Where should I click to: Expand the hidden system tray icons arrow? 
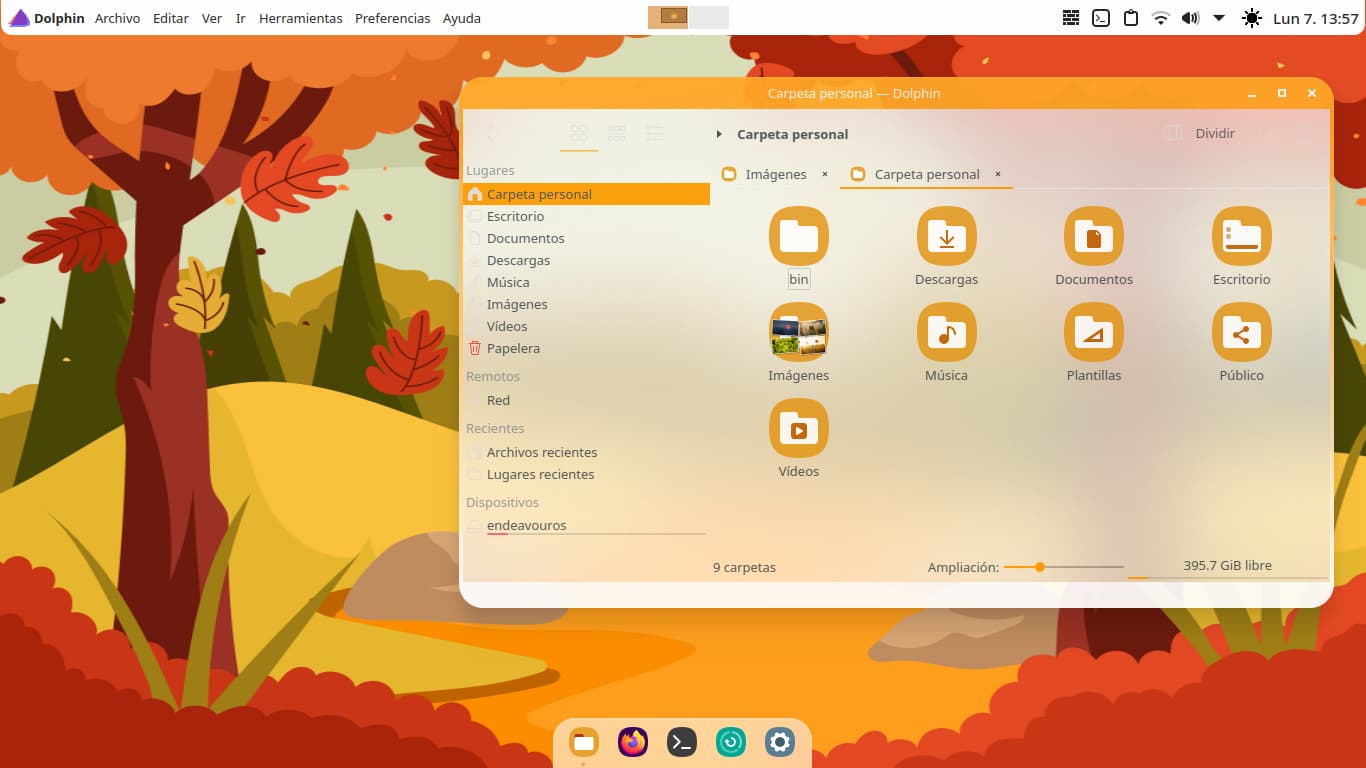[1219, 18]
